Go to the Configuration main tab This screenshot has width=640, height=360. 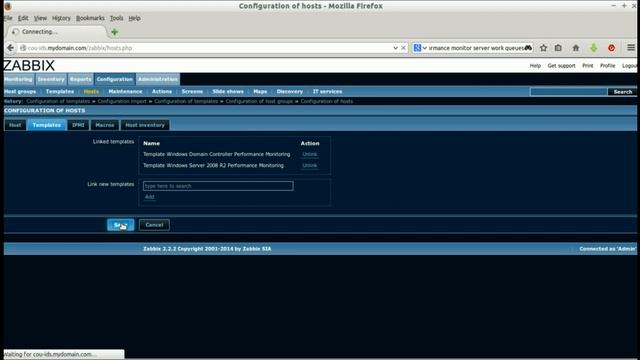coord(115,79)
